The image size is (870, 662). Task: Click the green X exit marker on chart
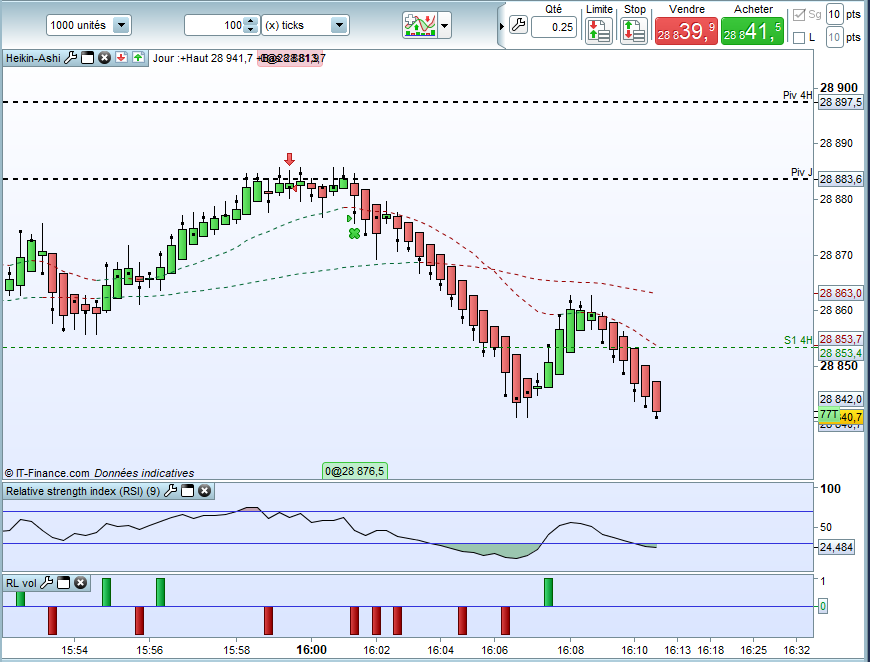tap(355, 234)
